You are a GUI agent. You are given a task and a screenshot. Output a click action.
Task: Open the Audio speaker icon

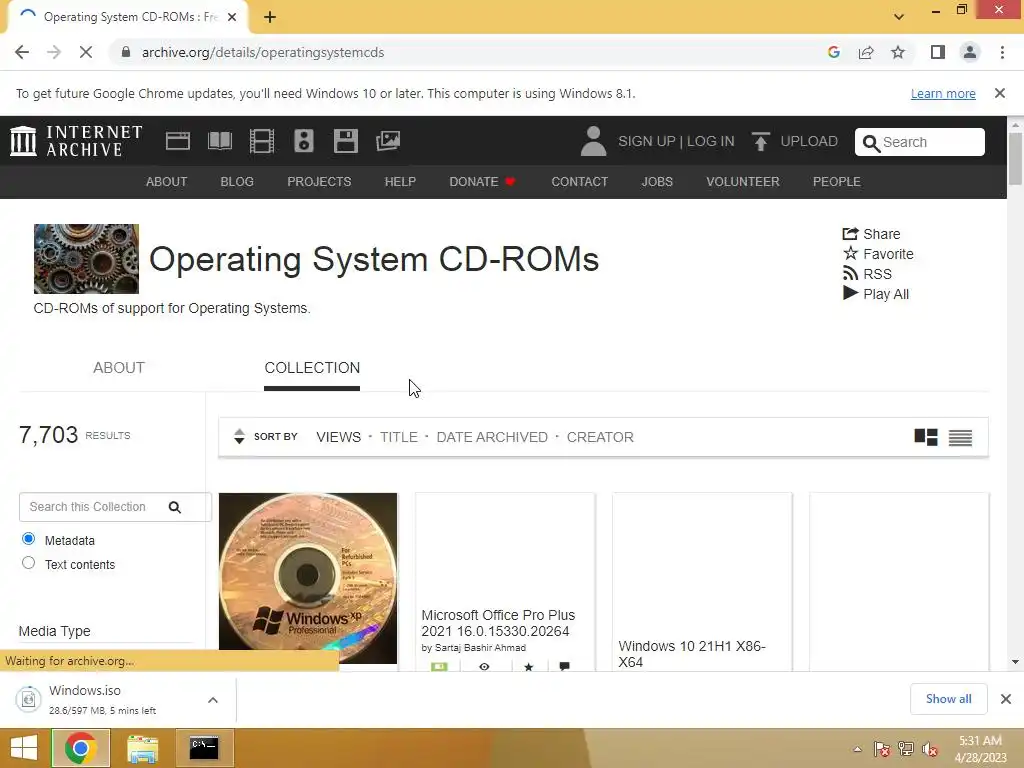click(304, 141)
